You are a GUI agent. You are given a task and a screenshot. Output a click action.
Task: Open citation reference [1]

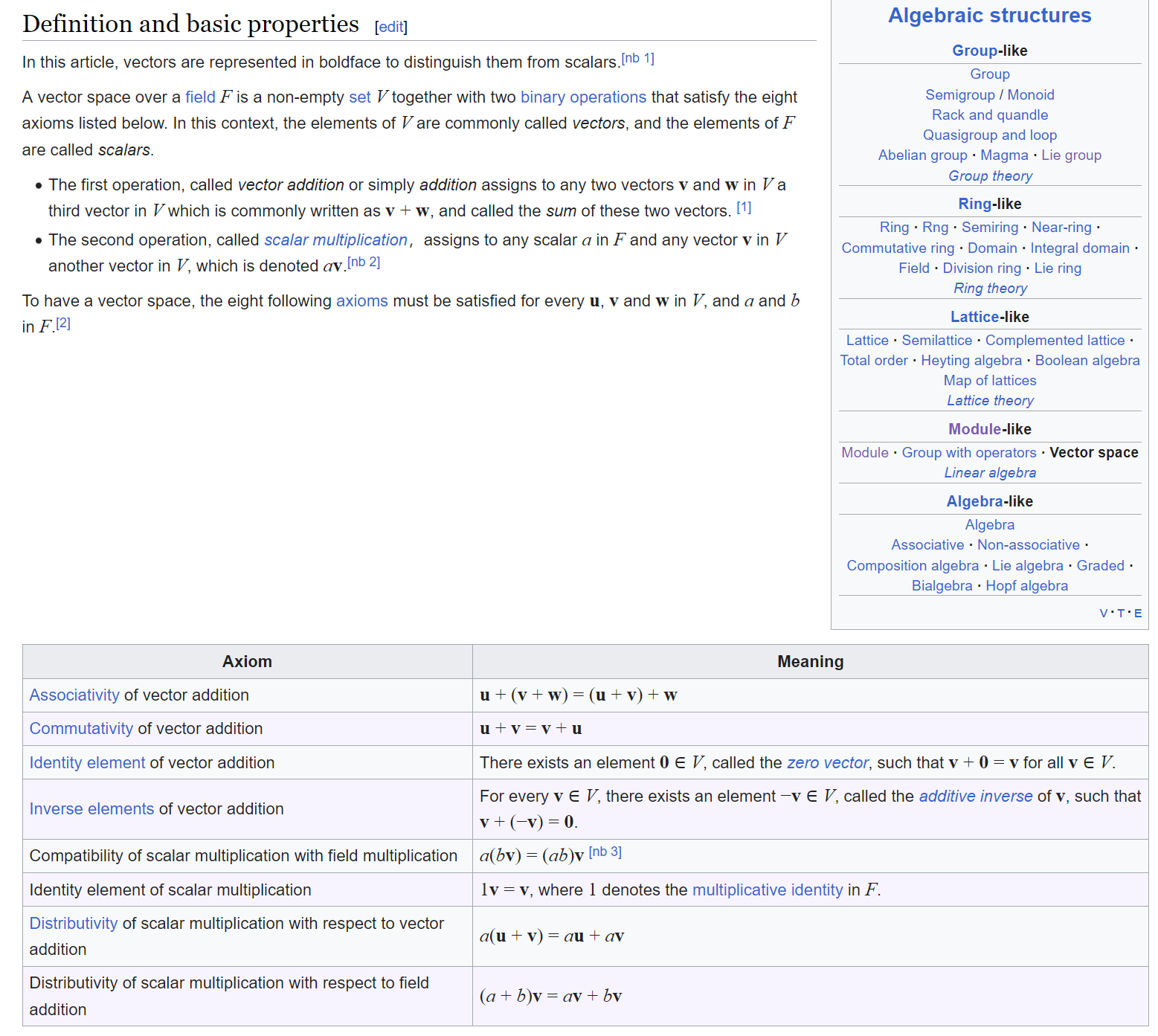(x=744, y=207)
